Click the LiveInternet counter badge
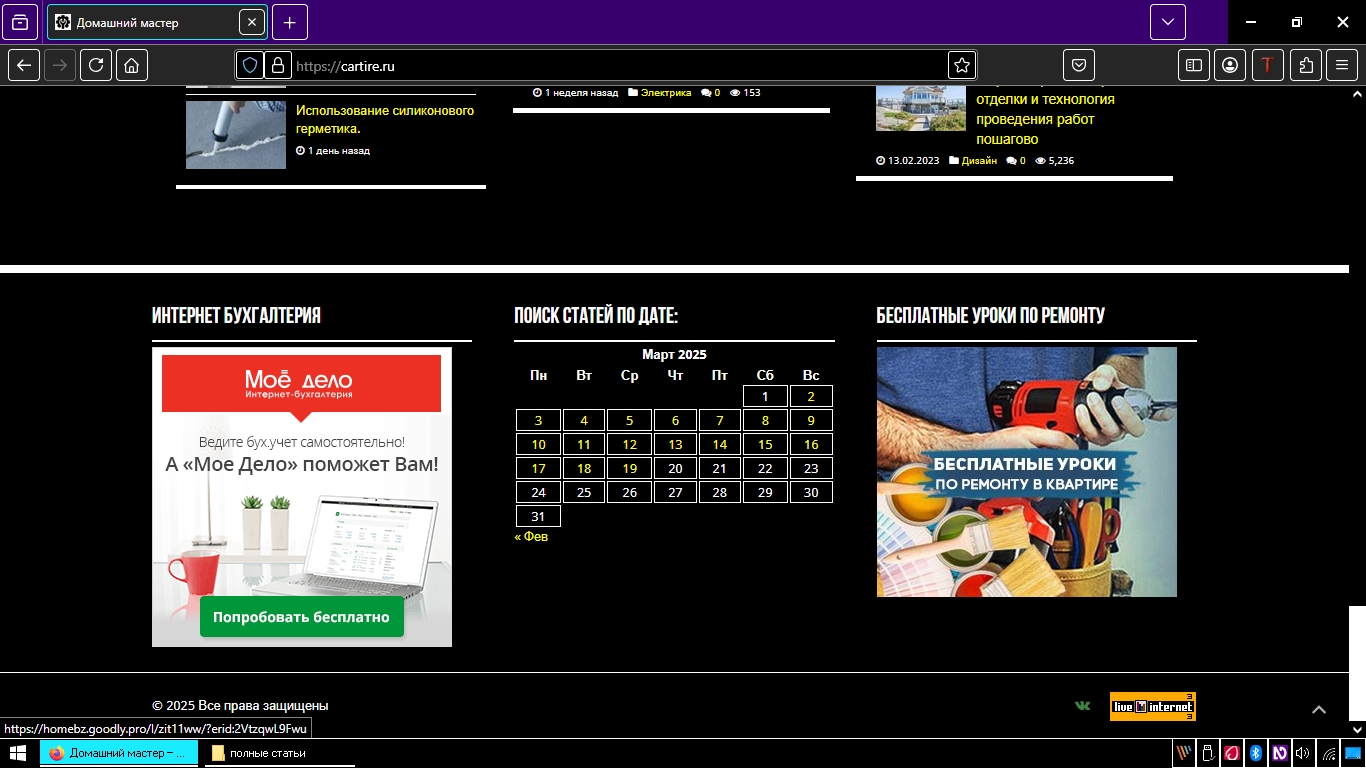Image resolution: width=1366 pixels, height=768 pixels. (x=1153, y=706)
